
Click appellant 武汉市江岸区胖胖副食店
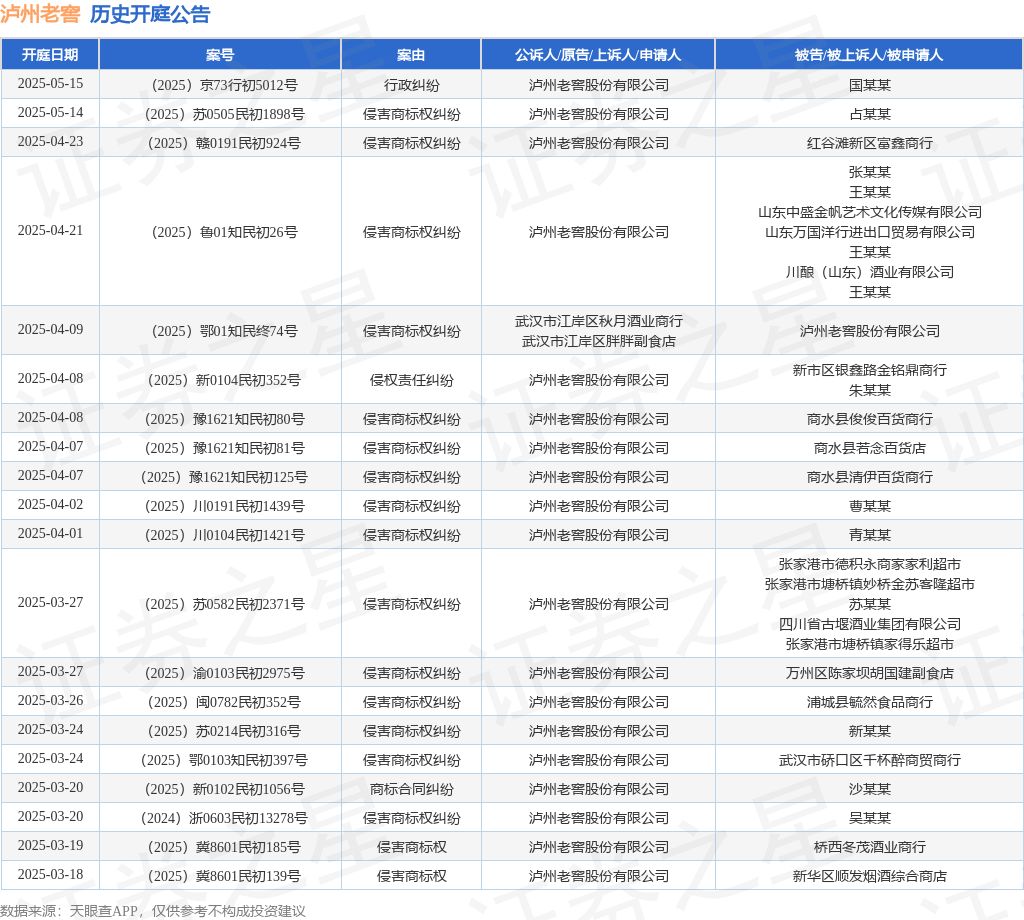598,341
